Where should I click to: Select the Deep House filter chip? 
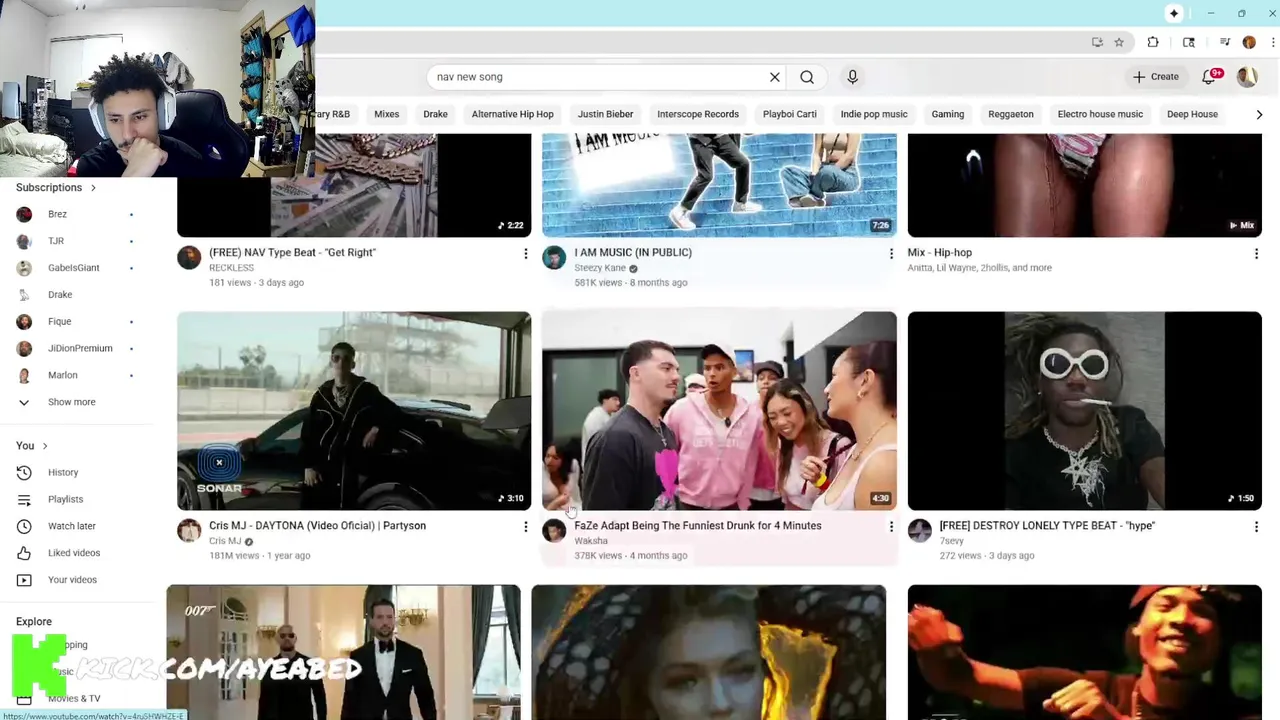click(1192, 114)
